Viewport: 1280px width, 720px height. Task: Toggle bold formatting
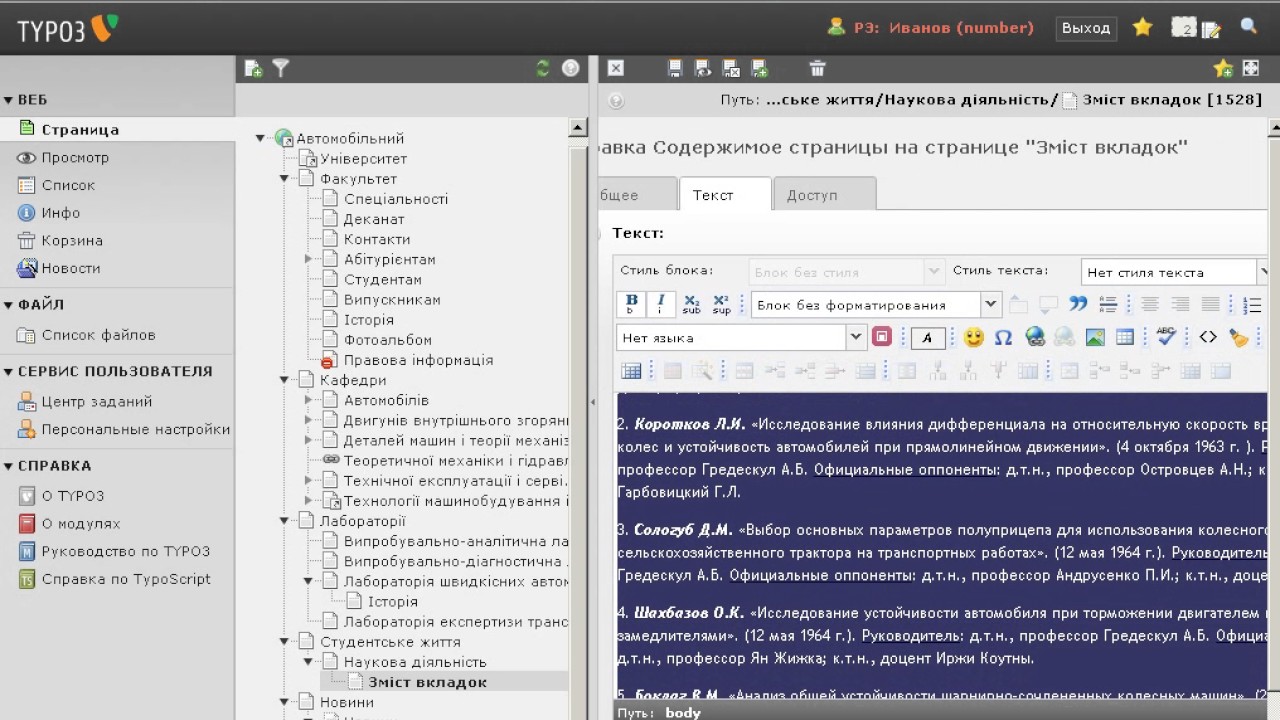[x=631, y=304]
